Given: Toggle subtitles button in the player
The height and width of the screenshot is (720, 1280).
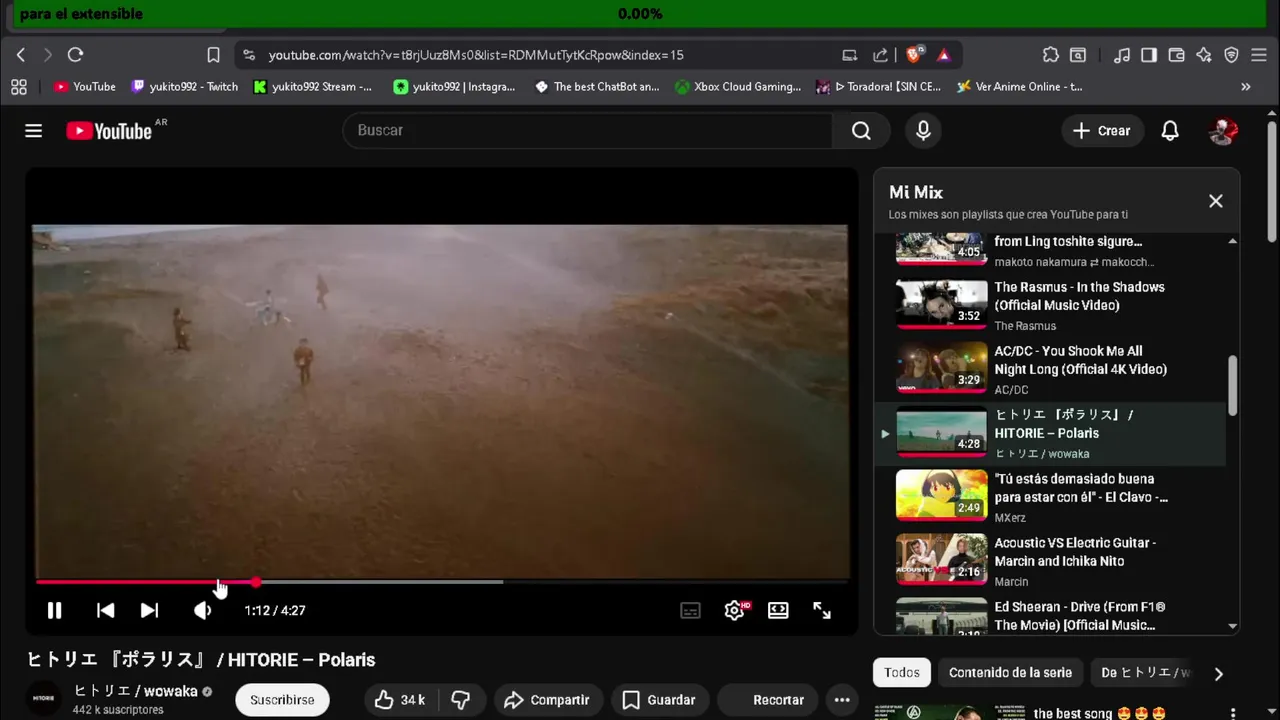Looking at the screenshot, I should [690, 610].
